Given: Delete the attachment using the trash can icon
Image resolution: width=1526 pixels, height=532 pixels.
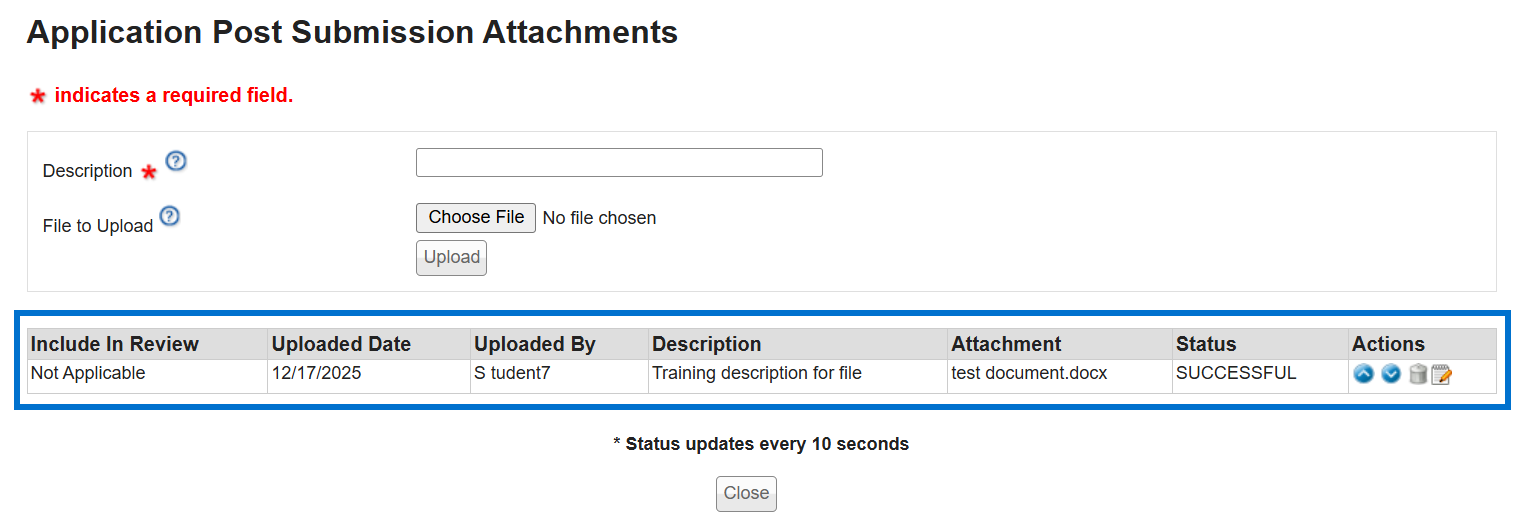Looking at the screenshot, I should coord(1417,375).
